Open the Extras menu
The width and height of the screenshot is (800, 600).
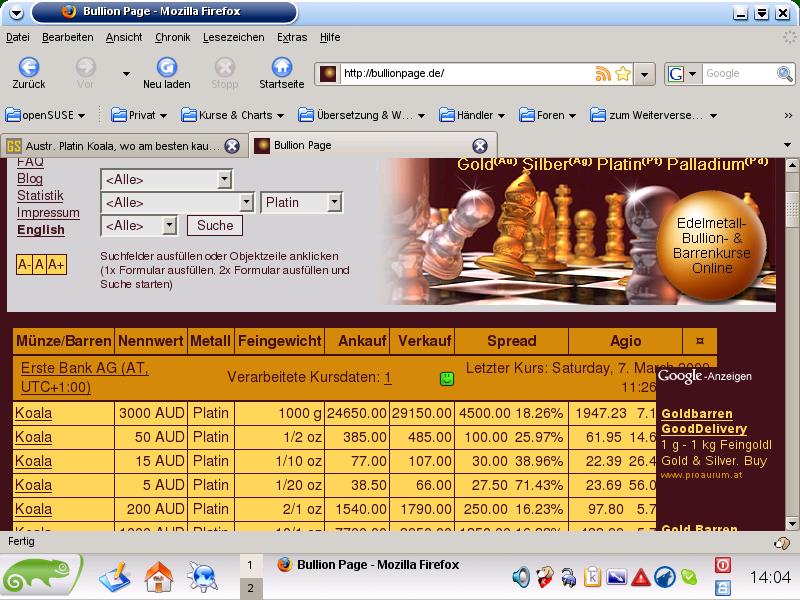pos(292,37)
